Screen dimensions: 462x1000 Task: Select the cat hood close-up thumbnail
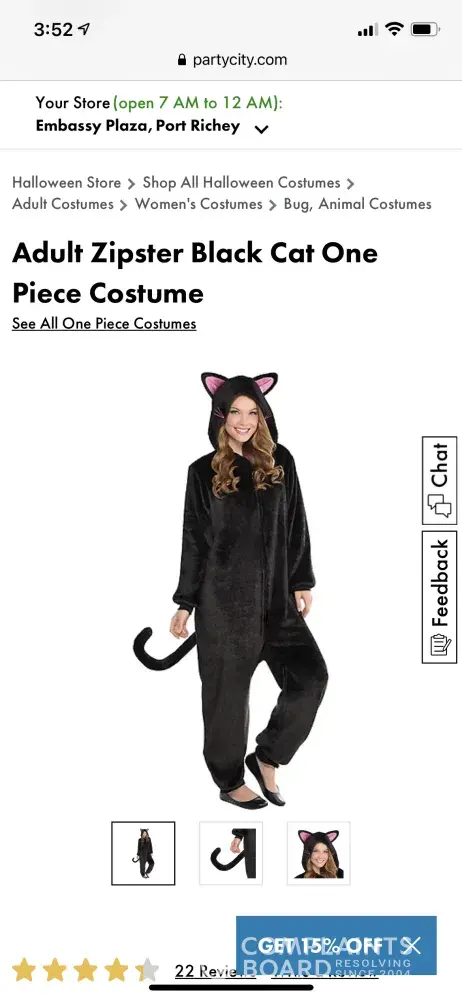point(318,853)
